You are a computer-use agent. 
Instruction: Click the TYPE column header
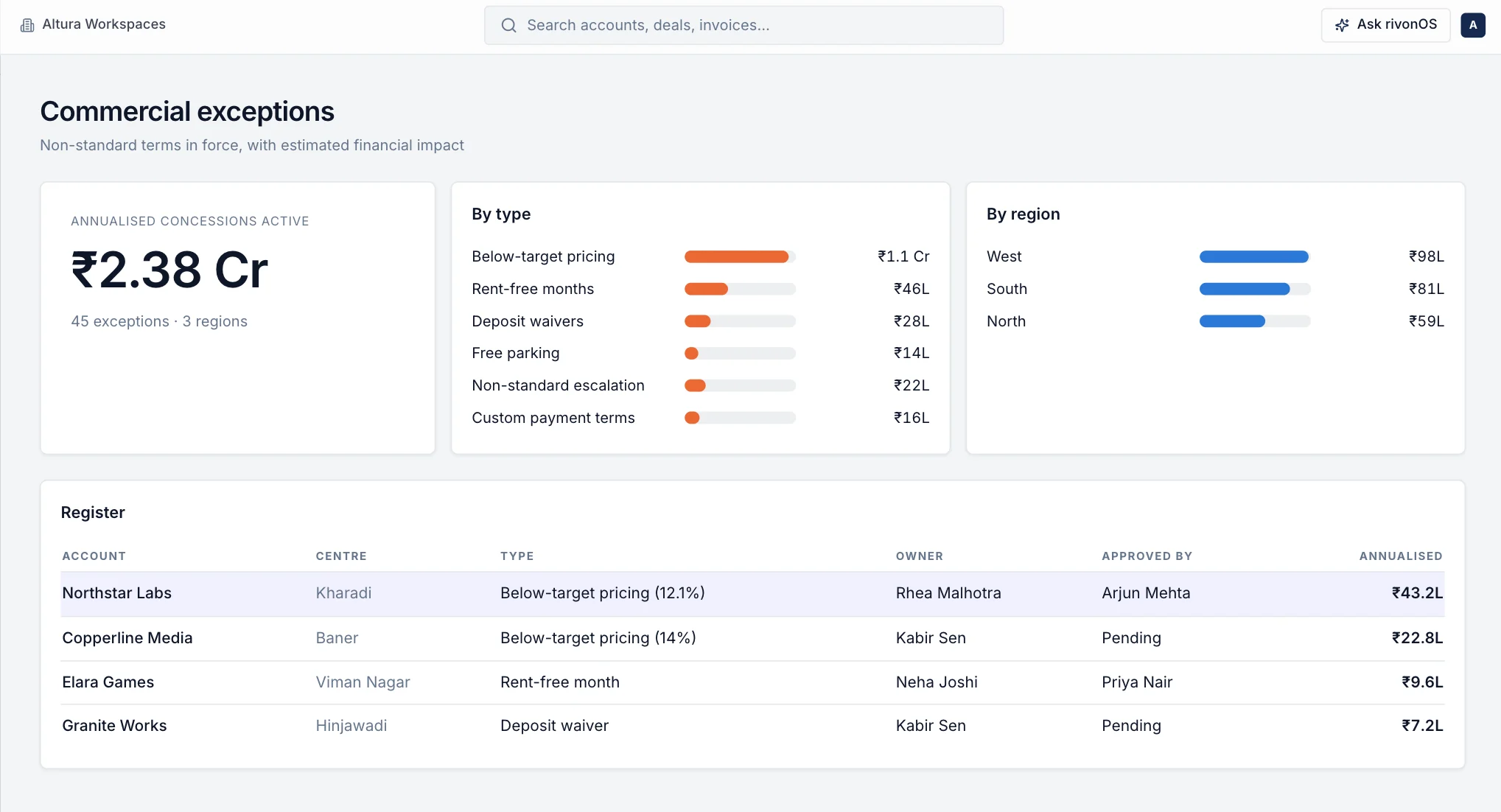click(x=517, y=556)
